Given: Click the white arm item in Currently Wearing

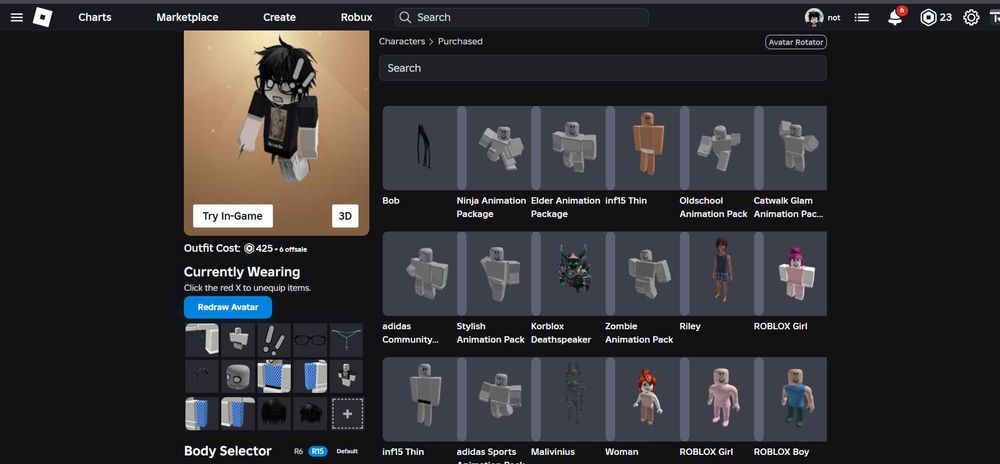Looking at the screenshot, I should pyautogui.click(x=202, y=340).
